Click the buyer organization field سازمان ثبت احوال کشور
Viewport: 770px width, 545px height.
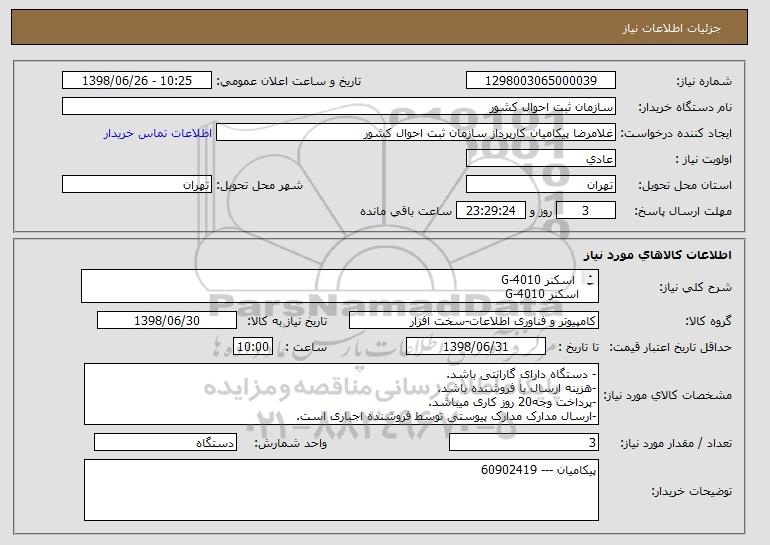(339, 107)
